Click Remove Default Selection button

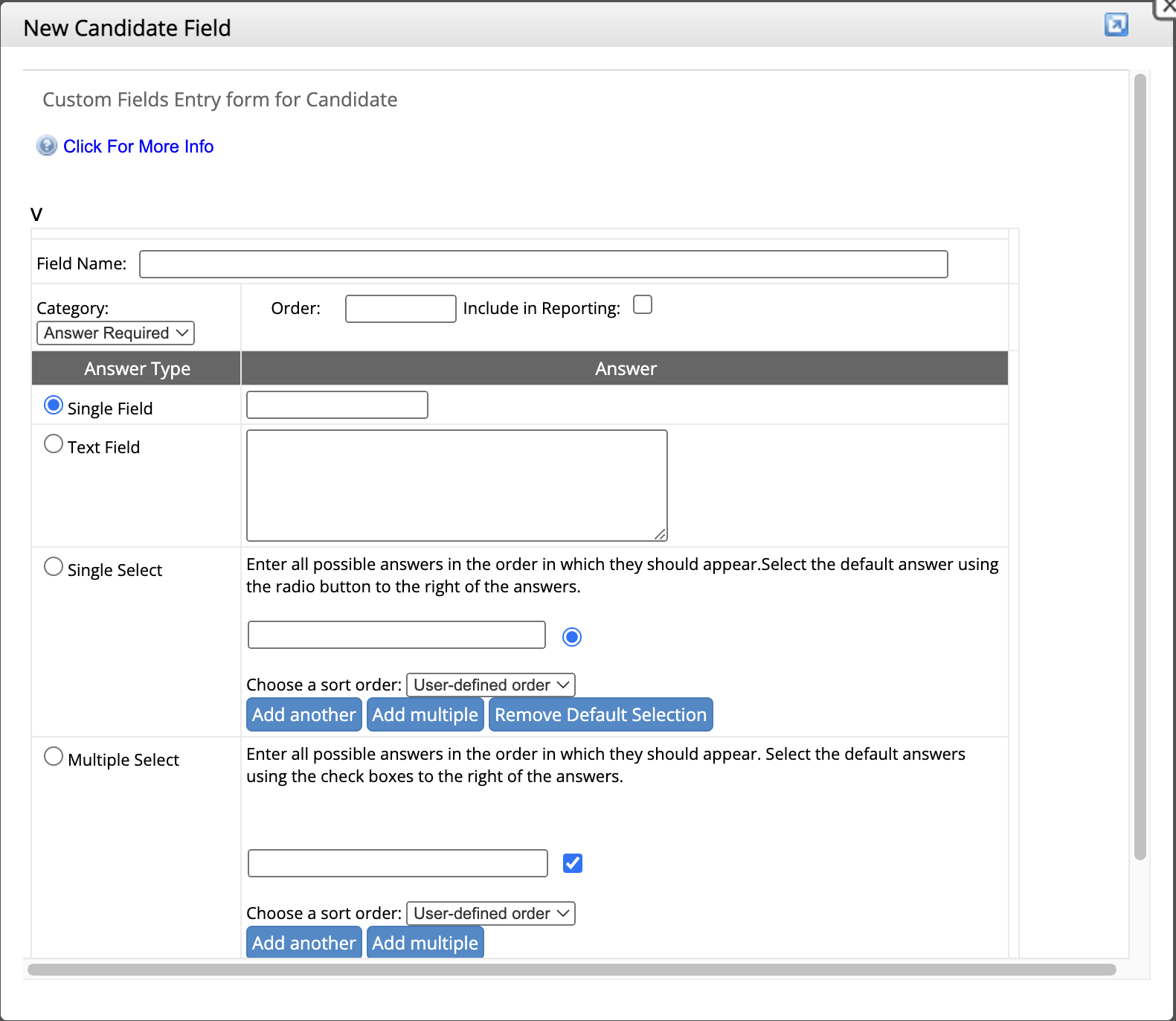coord(601,714)
